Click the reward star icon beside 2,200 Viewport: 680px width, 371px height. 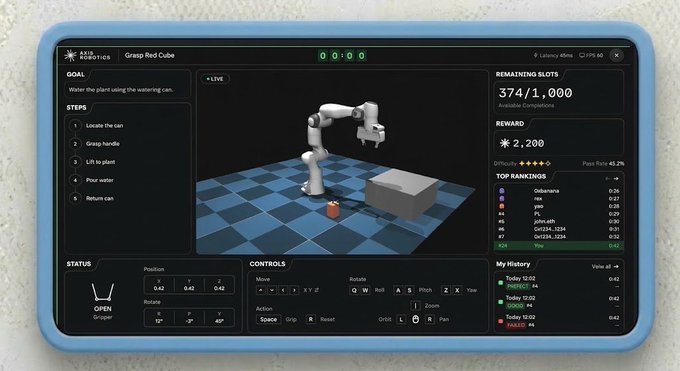(504, 143)
